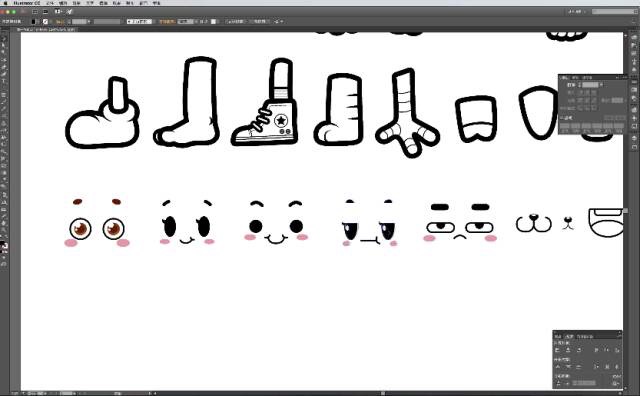This screenshot has width=640, height=396.
Task: Click horizontal align center icon in Align panel
Action: tap(568, 350)
